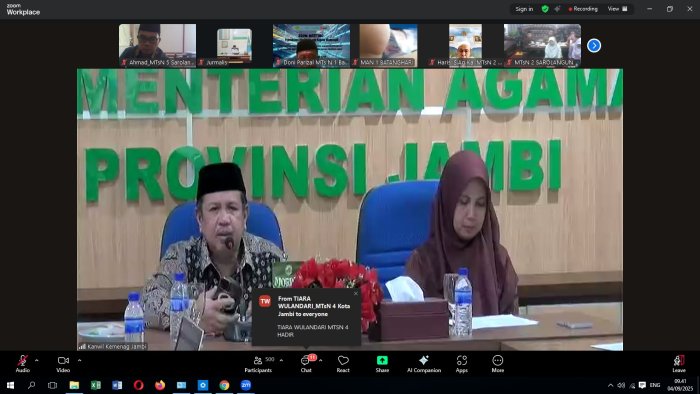Show hidden system tray icons
The image size is (700, 394).
click(610, 385)
